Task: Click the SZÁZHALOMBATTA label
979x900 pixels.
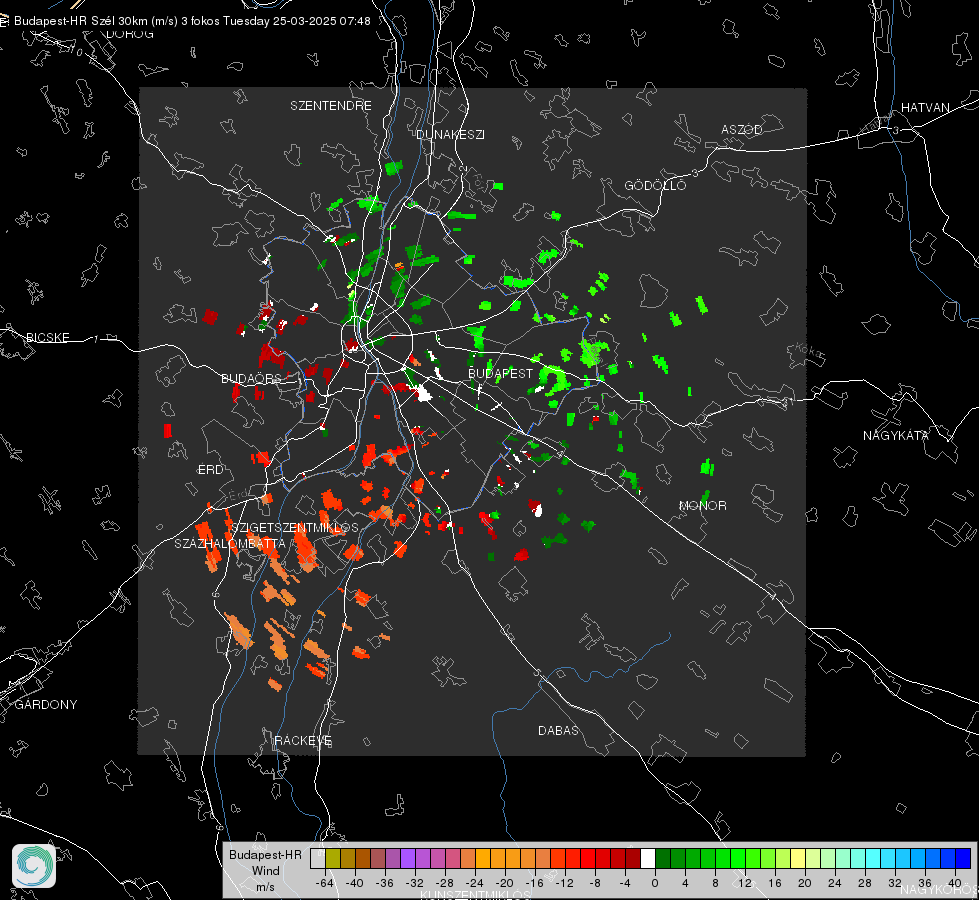Action: (x=230, y=543)
